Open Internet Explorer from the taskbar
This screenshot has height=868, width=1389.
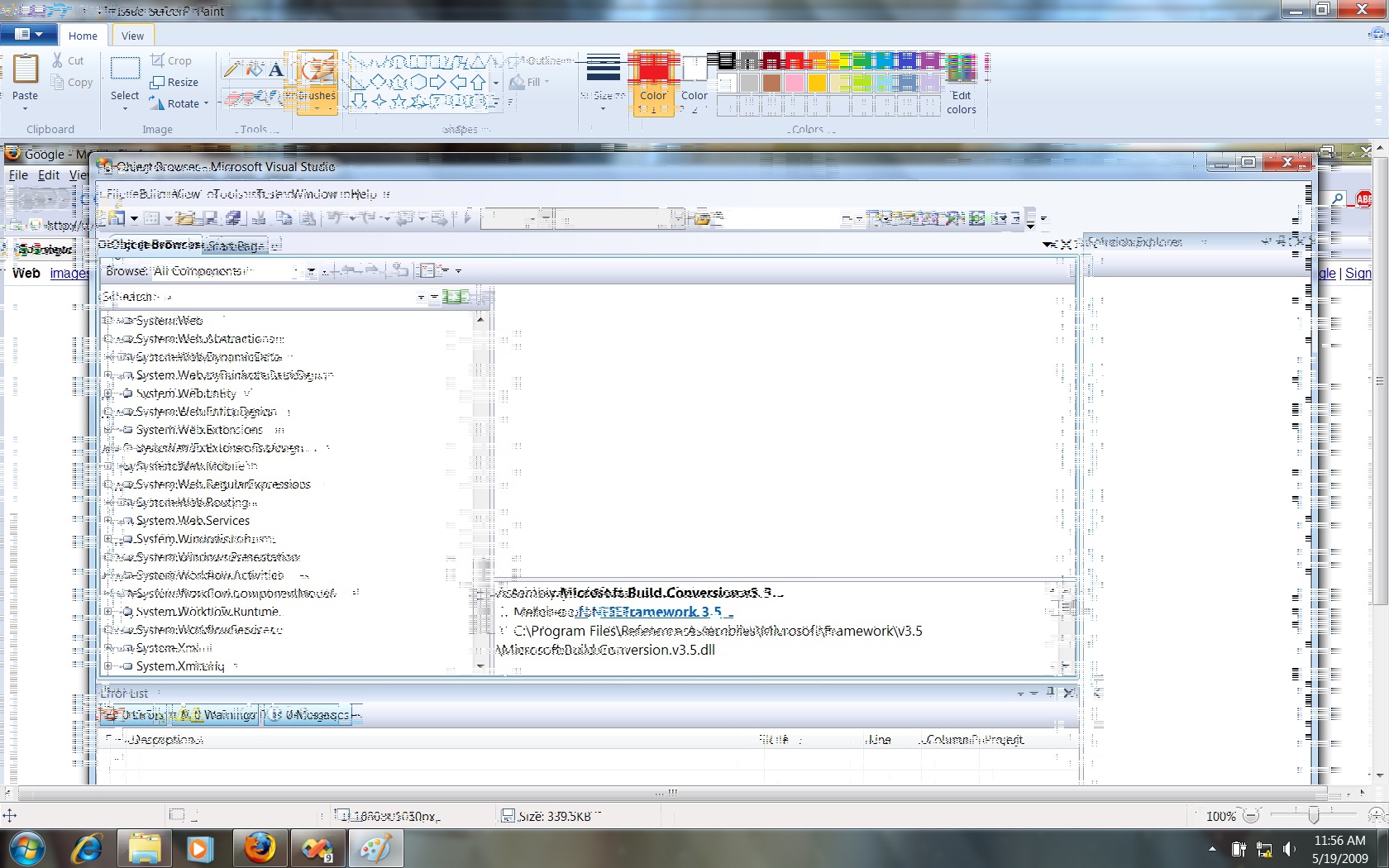(87, 848)
